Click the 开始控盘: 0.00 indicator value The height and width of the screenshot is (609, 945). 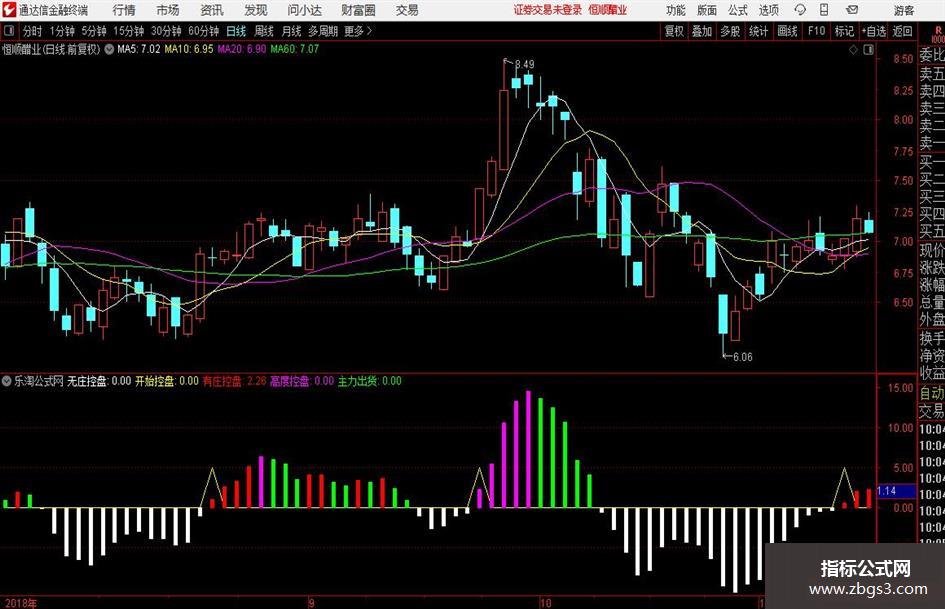click(x=166, y=381)
